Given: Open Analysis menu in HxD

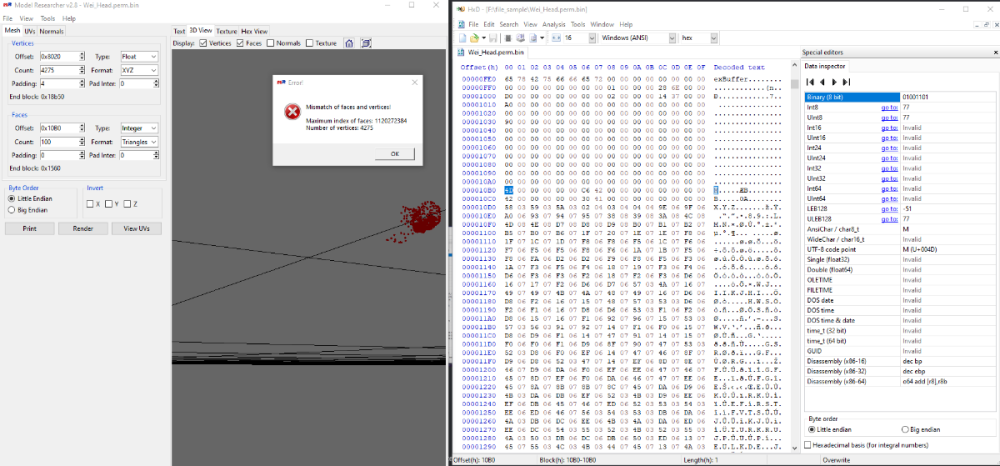Looking at the screenshot, I should pos(554,24).
